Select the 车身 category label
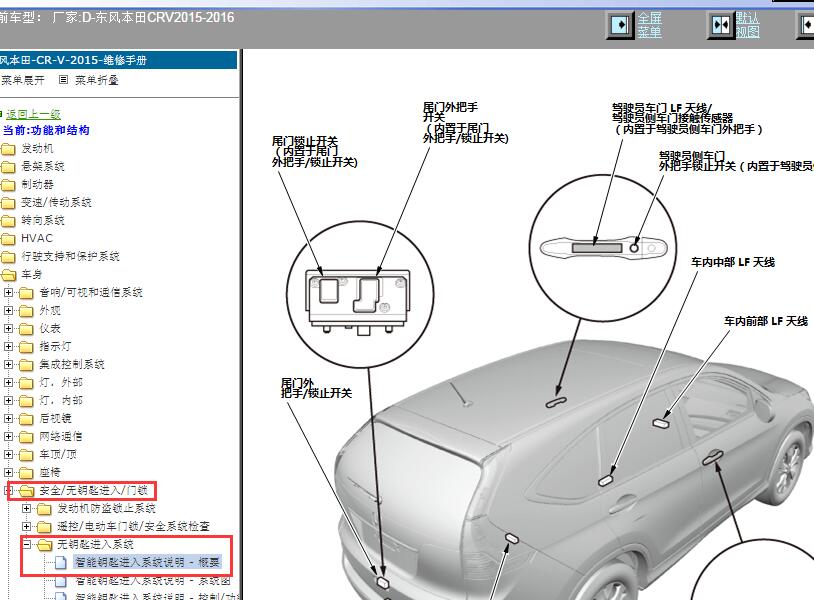This screenshot has width=814, height=600. (x=32, y=275)
